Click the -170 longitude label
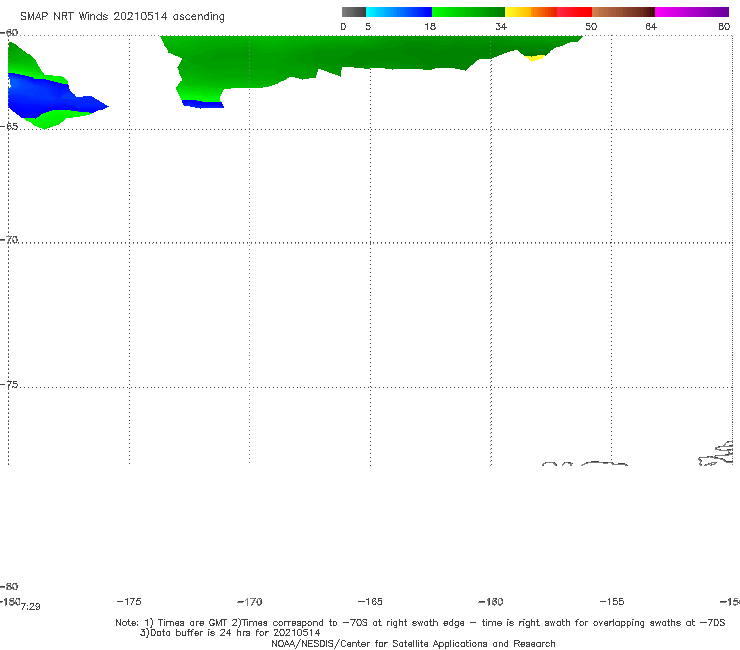The image size is (740, 650). tap(250, 602)
